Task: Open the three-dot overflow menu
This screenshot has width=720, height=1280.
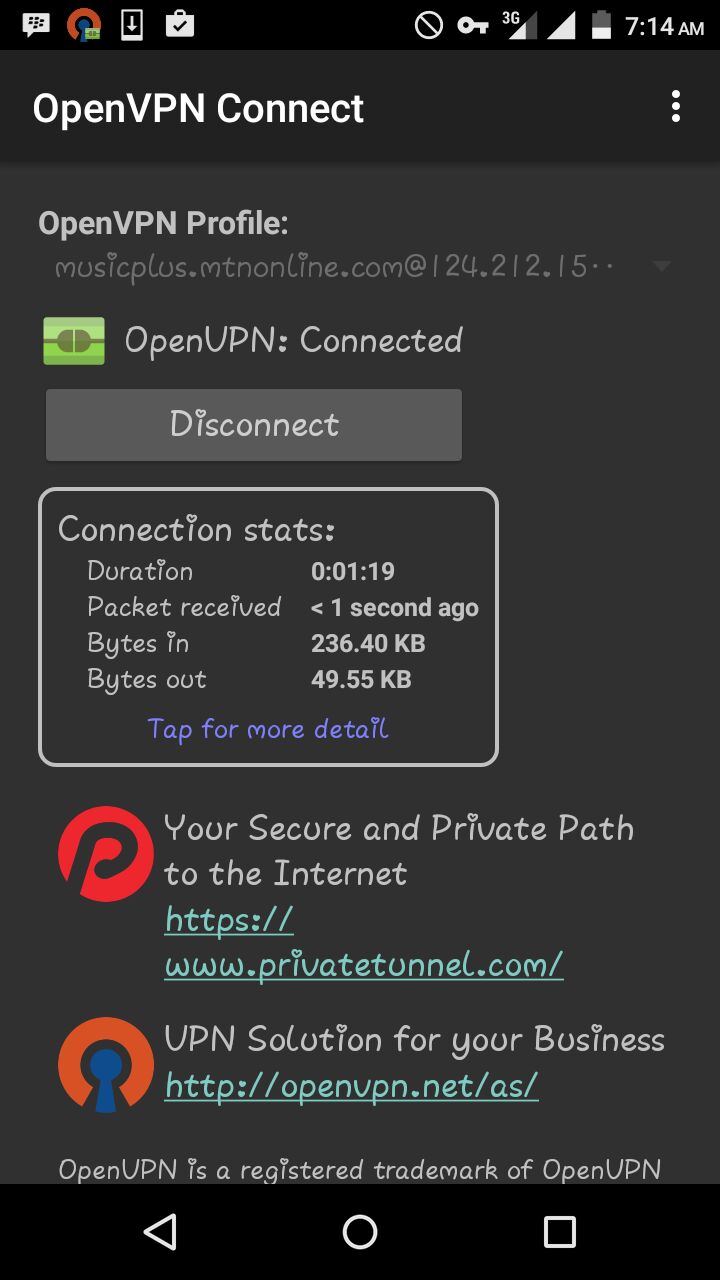Action: 676,106
